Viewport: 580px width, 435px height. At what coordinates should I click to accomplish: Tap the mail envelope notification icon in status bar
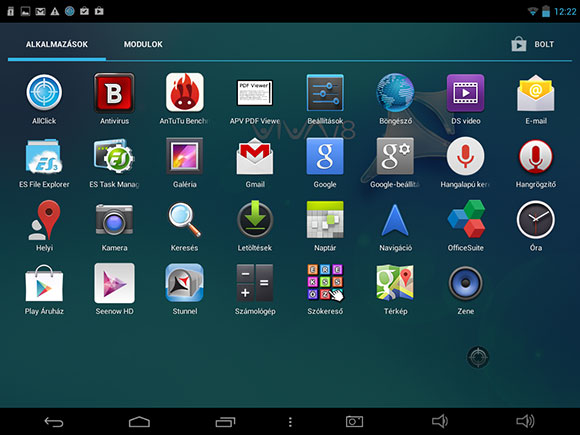coord(40,11)
